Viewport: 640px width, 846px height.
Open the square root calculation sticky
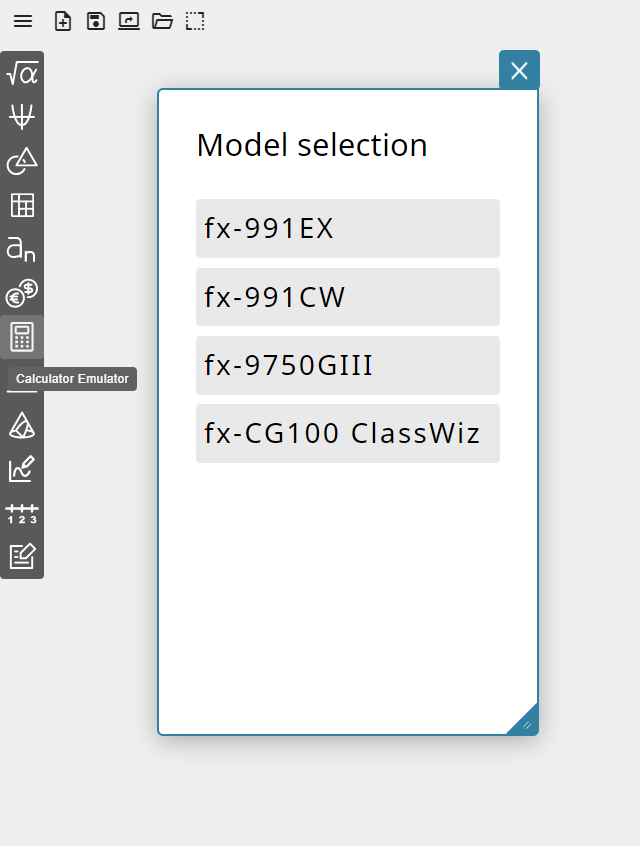tap(22, 73)
